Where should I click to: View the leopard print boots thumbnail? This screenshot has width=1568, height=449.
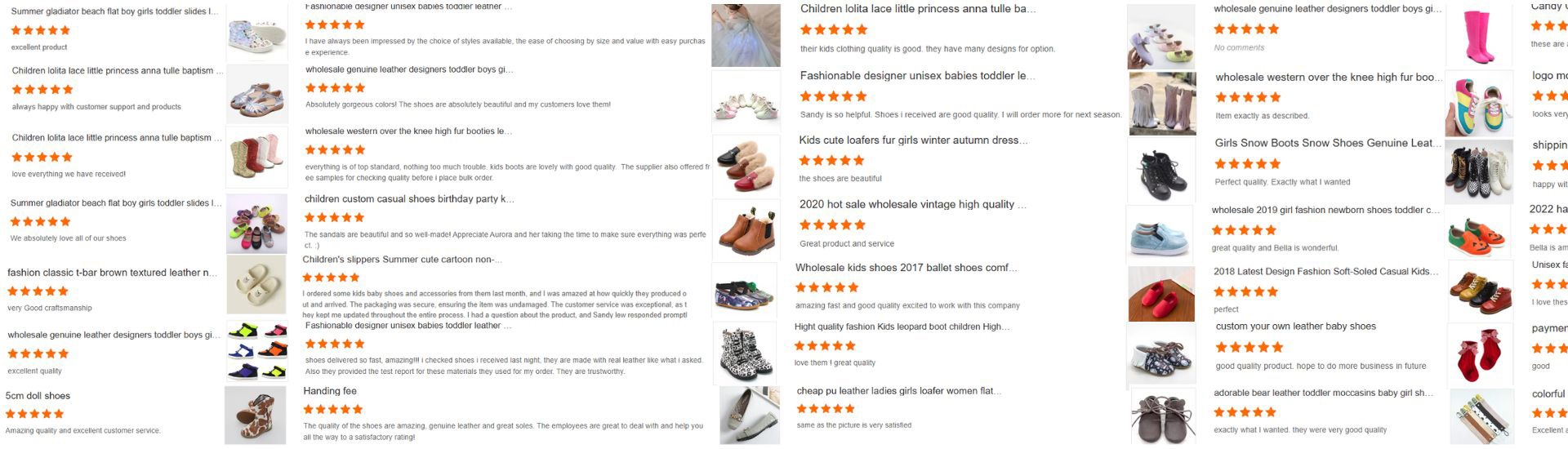click(746, 353)
